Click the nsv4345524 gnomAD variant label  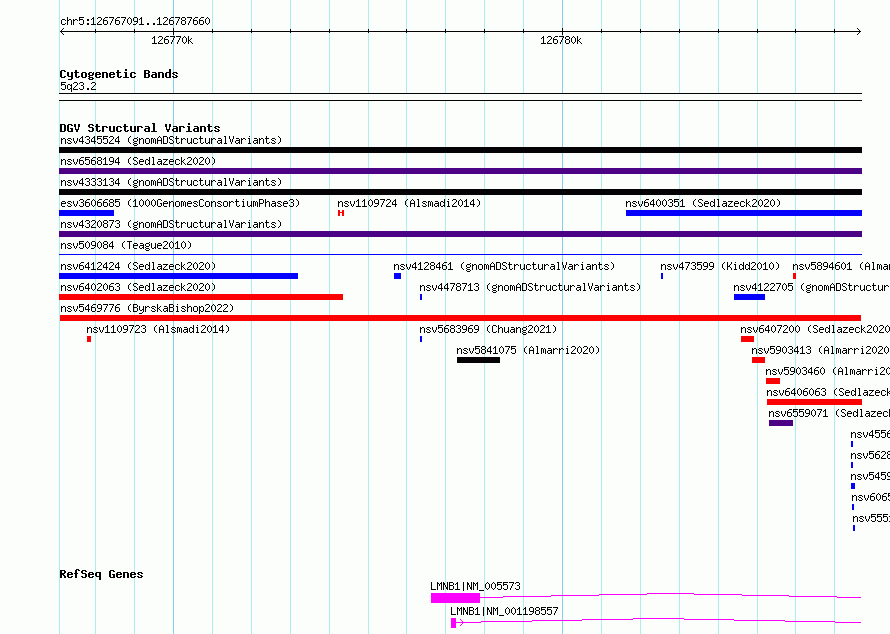(x=171, y=140)
